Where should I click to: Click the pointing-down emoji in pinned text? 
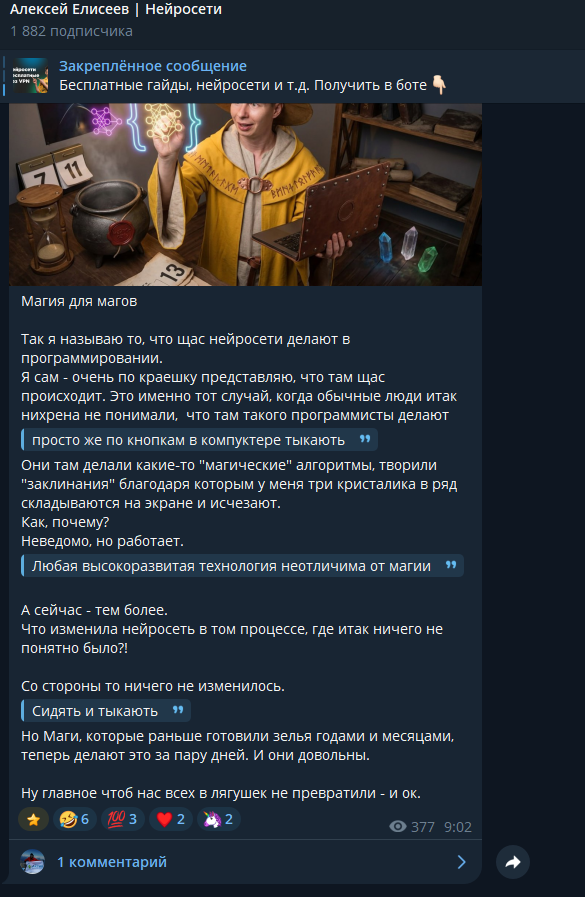[439, 85]
